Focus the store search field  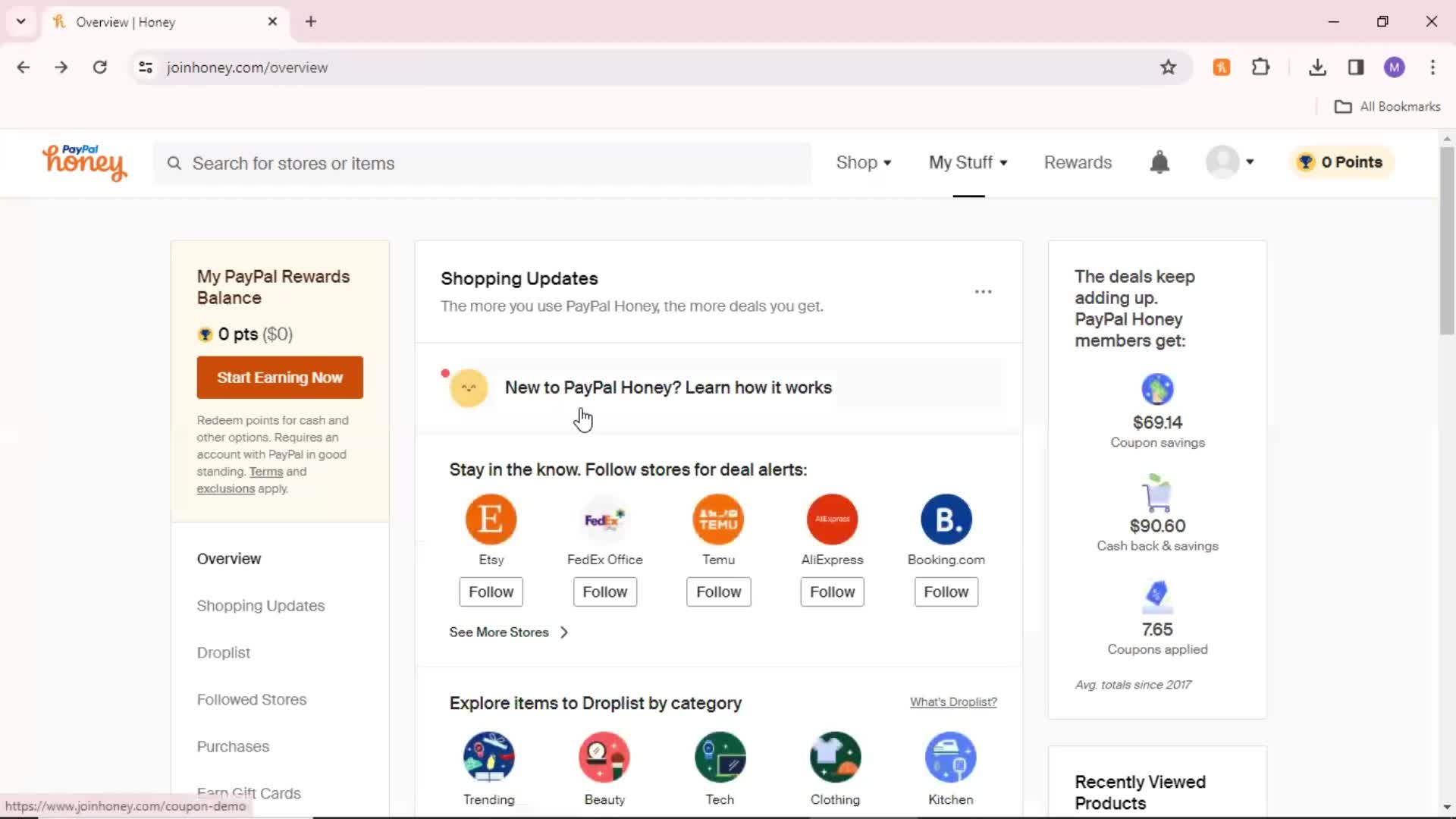click(x=482, y=163)
